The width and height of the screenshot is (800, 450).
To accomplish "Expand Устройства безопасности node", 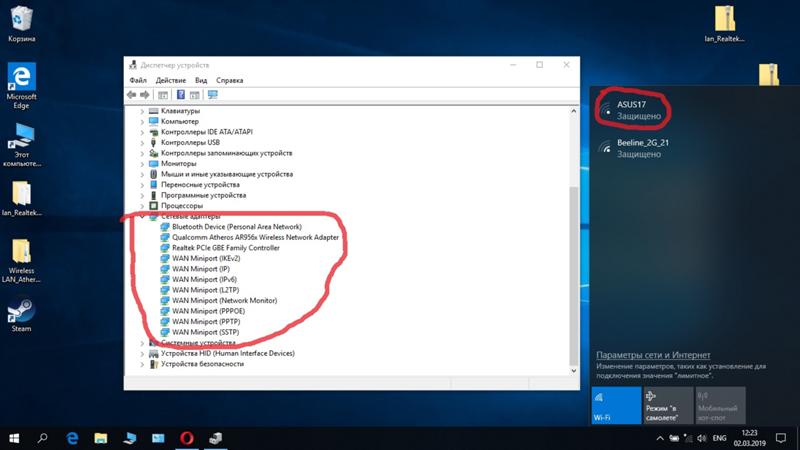I will 142,364.
